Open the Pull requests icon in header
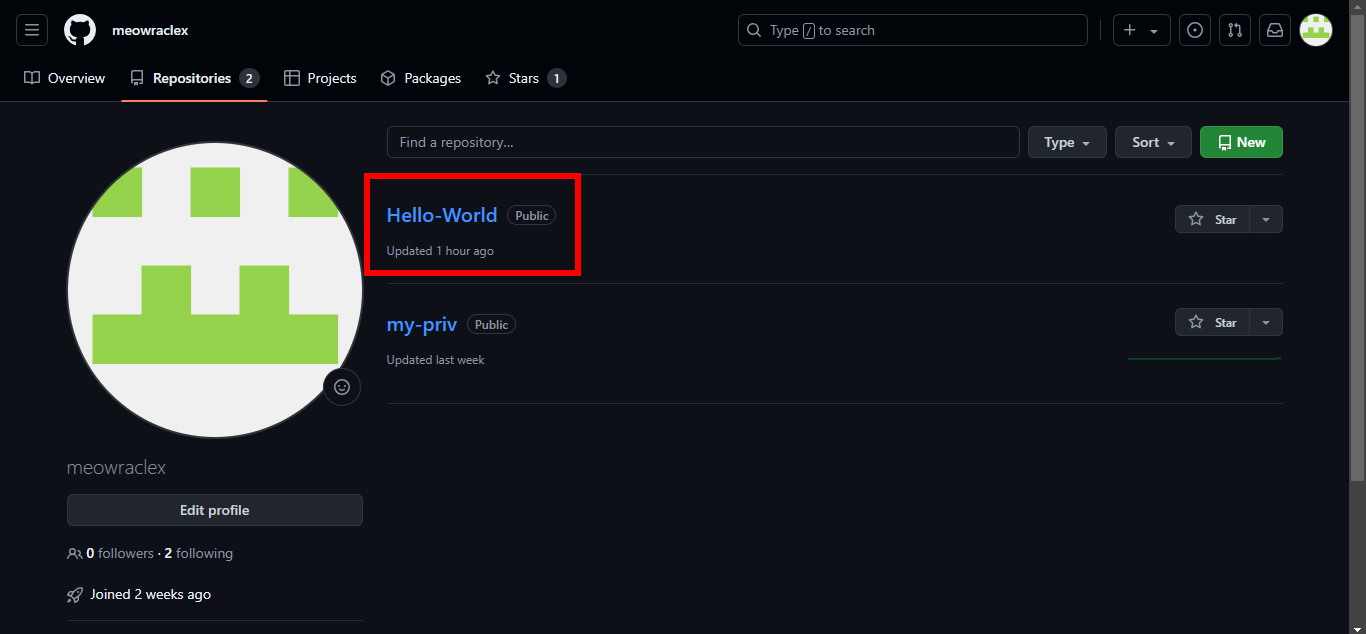1366x634 pixels. tap(1235, 30)
